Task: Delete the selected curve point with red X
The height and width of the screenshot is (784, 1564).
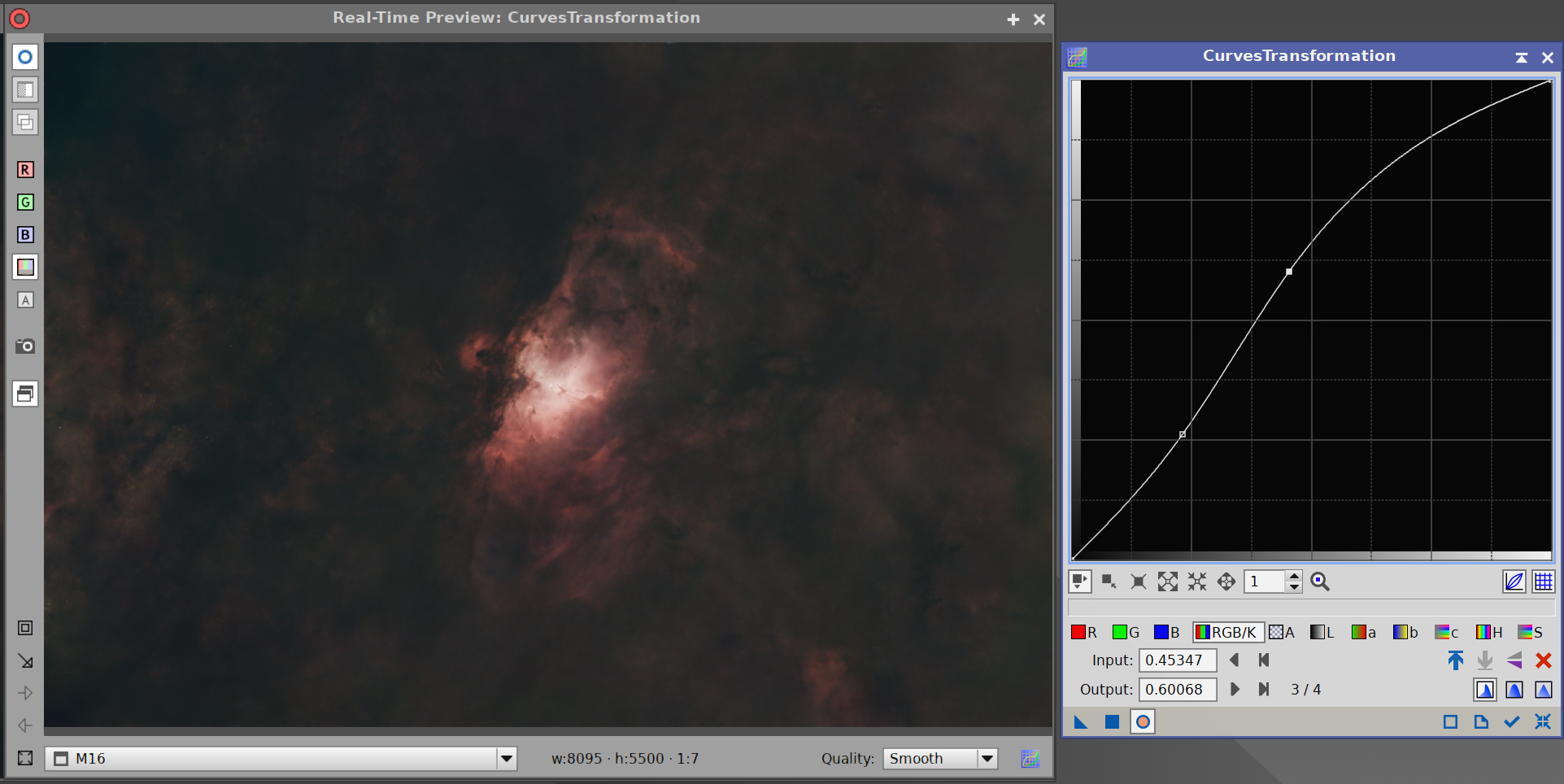Action: click(1543, 660)
